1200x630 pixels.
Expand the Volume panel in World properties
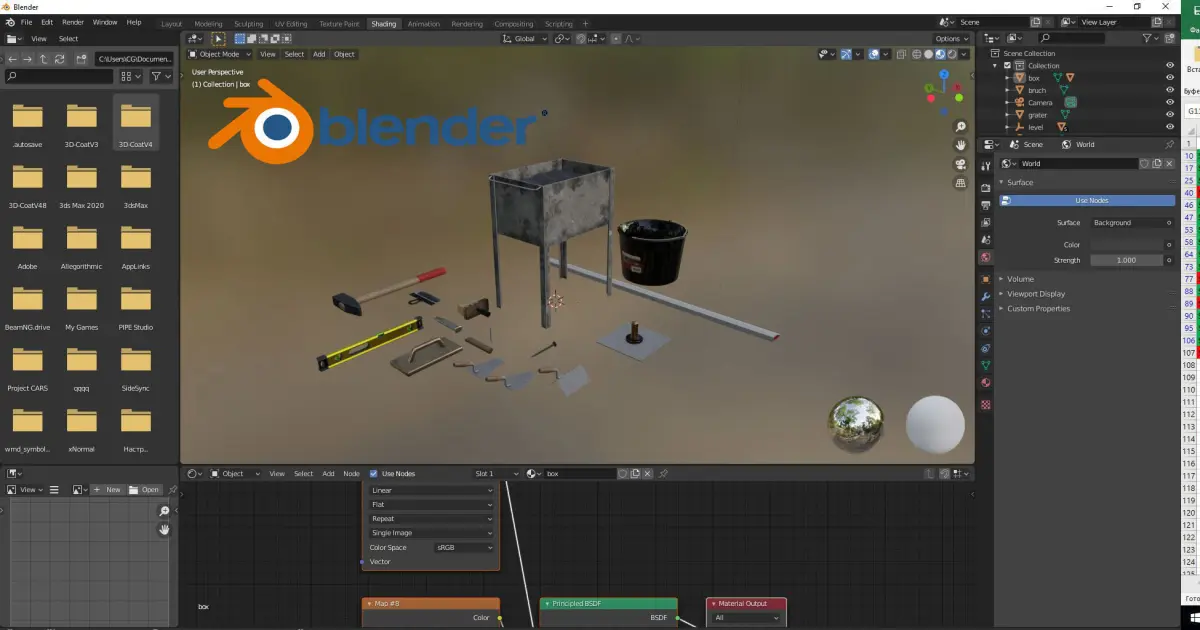(x=1021, y=279)
